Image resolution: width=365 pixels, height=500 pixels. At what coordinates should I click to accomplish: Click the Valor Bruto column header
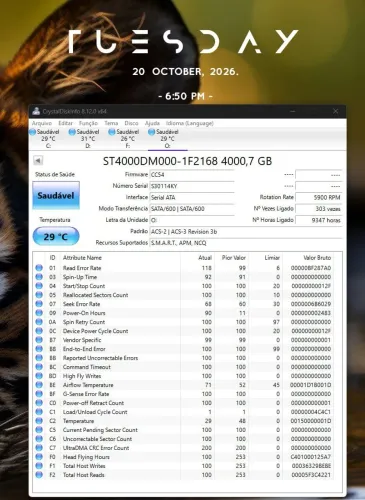point(317,258)
